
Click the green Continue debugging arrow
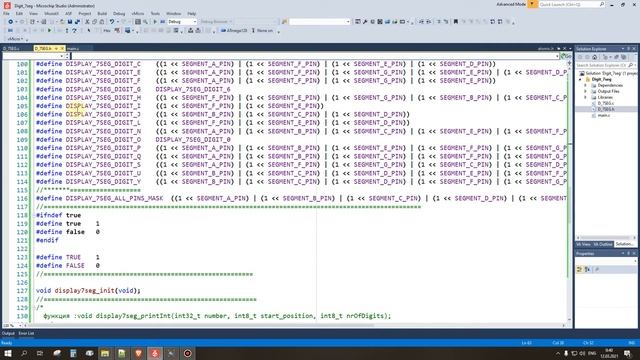pyautogui.click(x=49, y=31)
